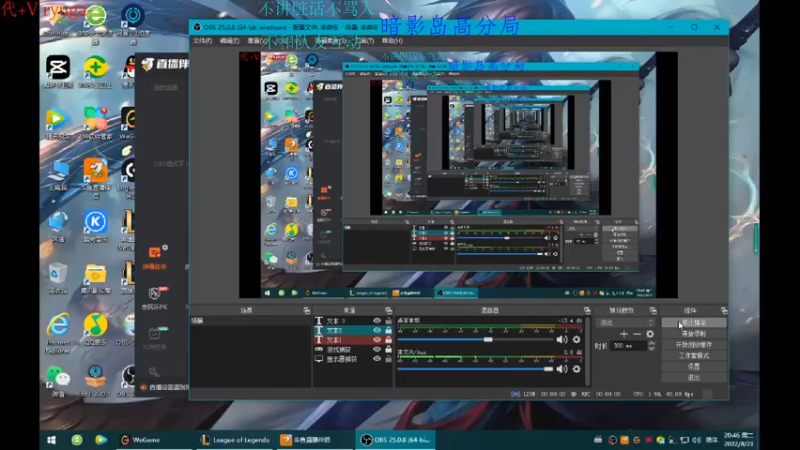
Task: Open the 文件(F) menu
Action: point(202,41)
